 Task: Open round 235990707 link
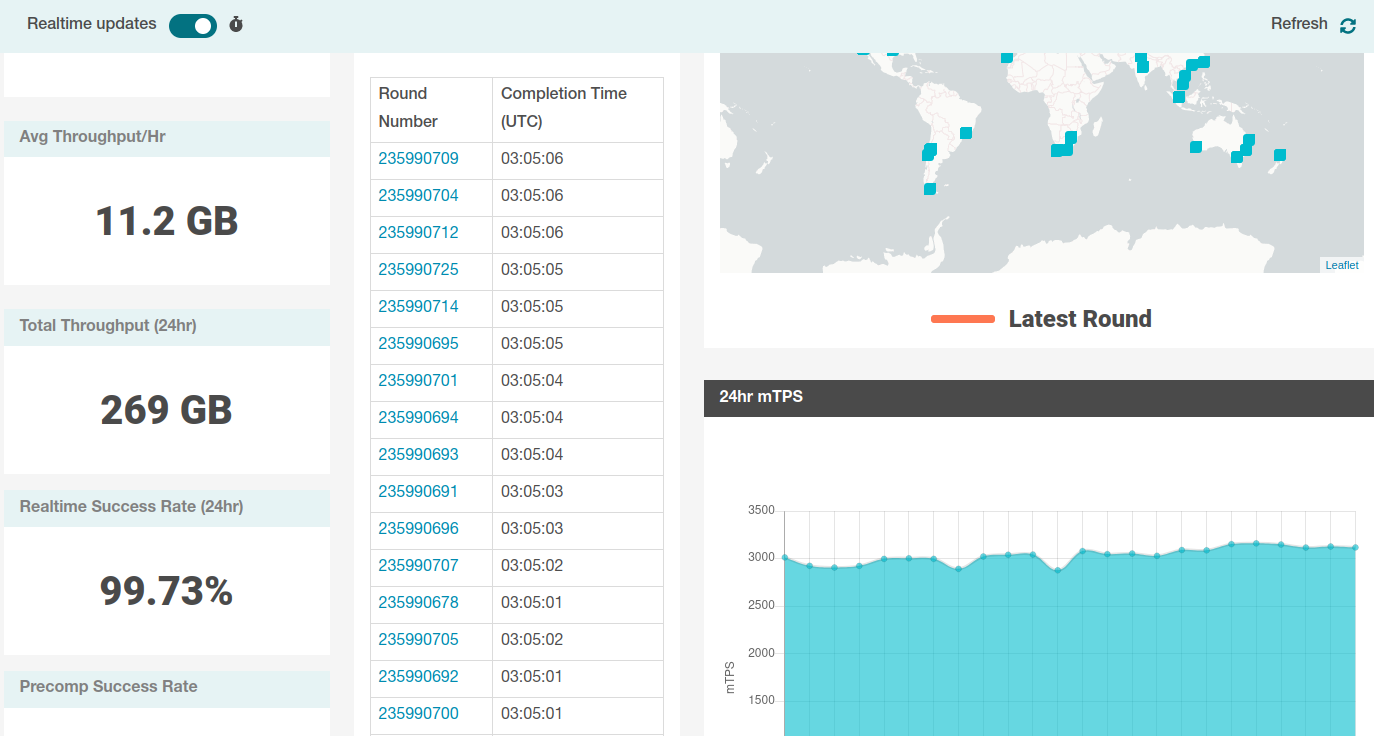(x=418, y=565)
